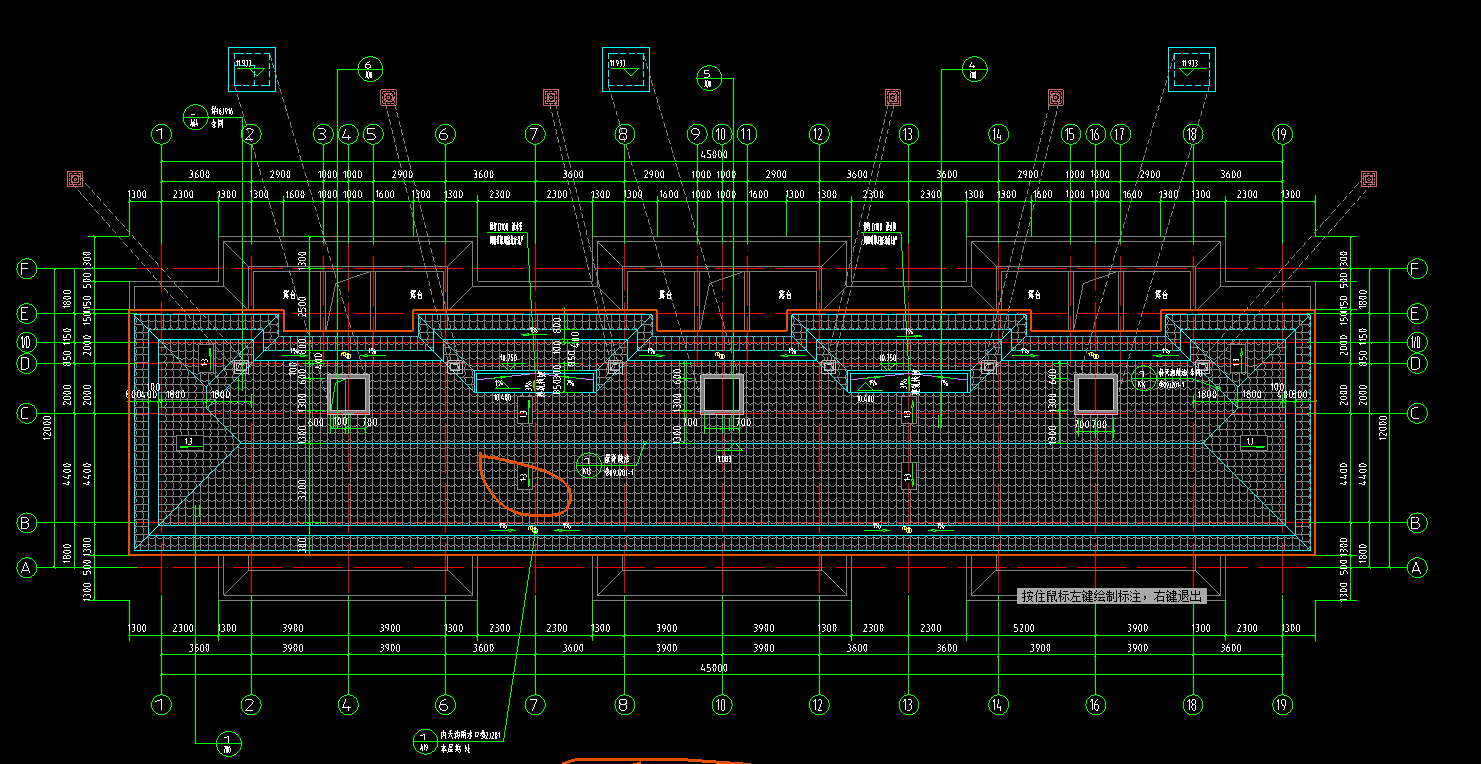
Task: Select the right-side axis bubble A
Action: tap(1416, 567)
